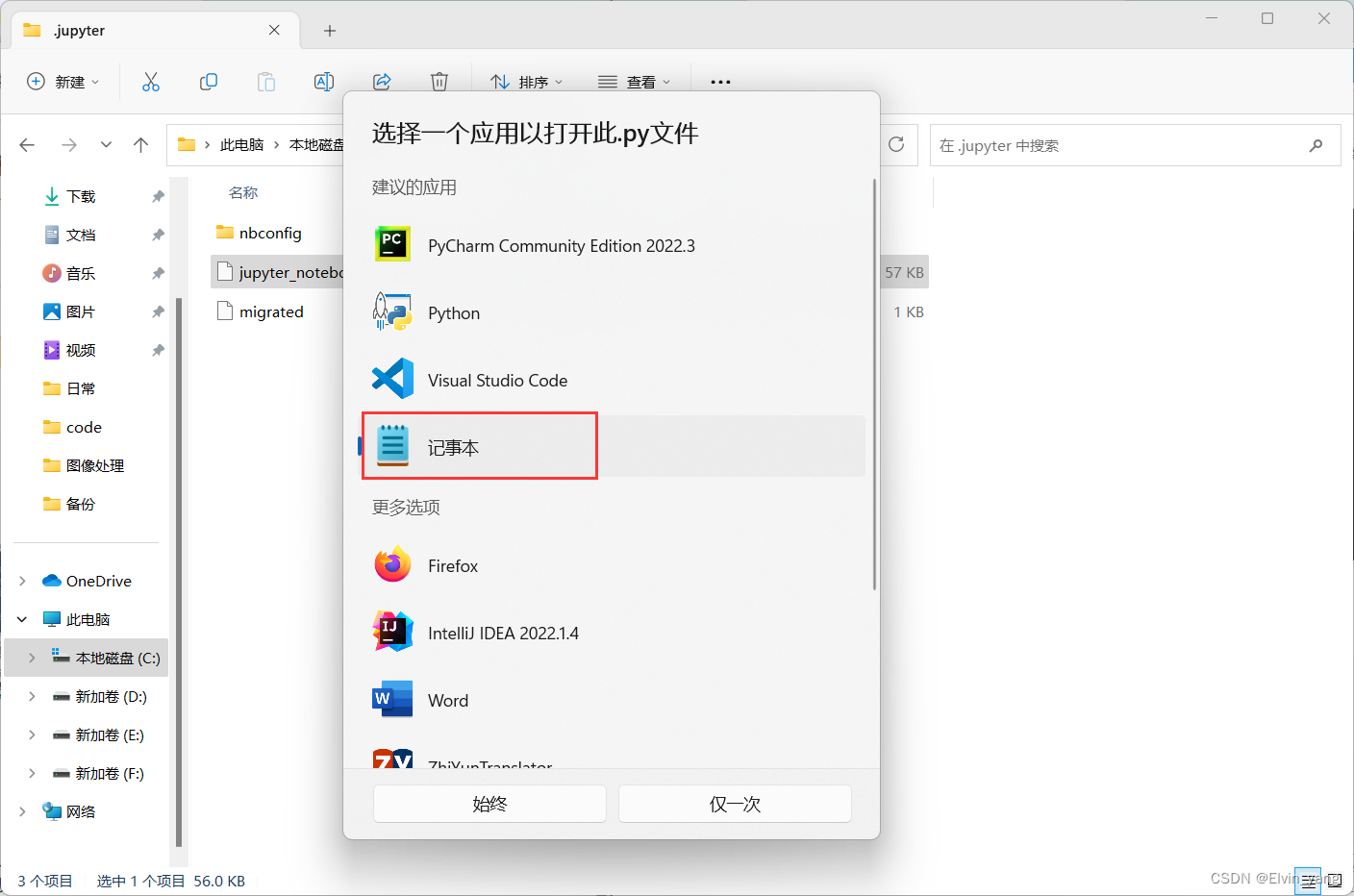Choose Word to open the file

coord(613,700)
